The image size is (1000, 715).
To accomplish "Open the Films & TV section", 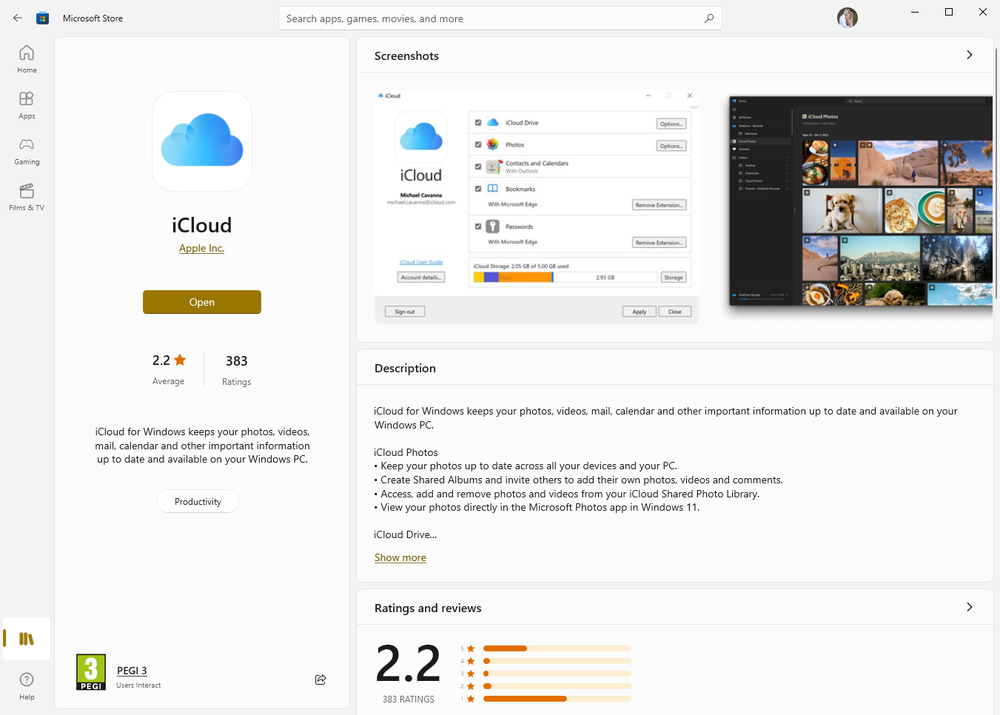I will point(27,197).
